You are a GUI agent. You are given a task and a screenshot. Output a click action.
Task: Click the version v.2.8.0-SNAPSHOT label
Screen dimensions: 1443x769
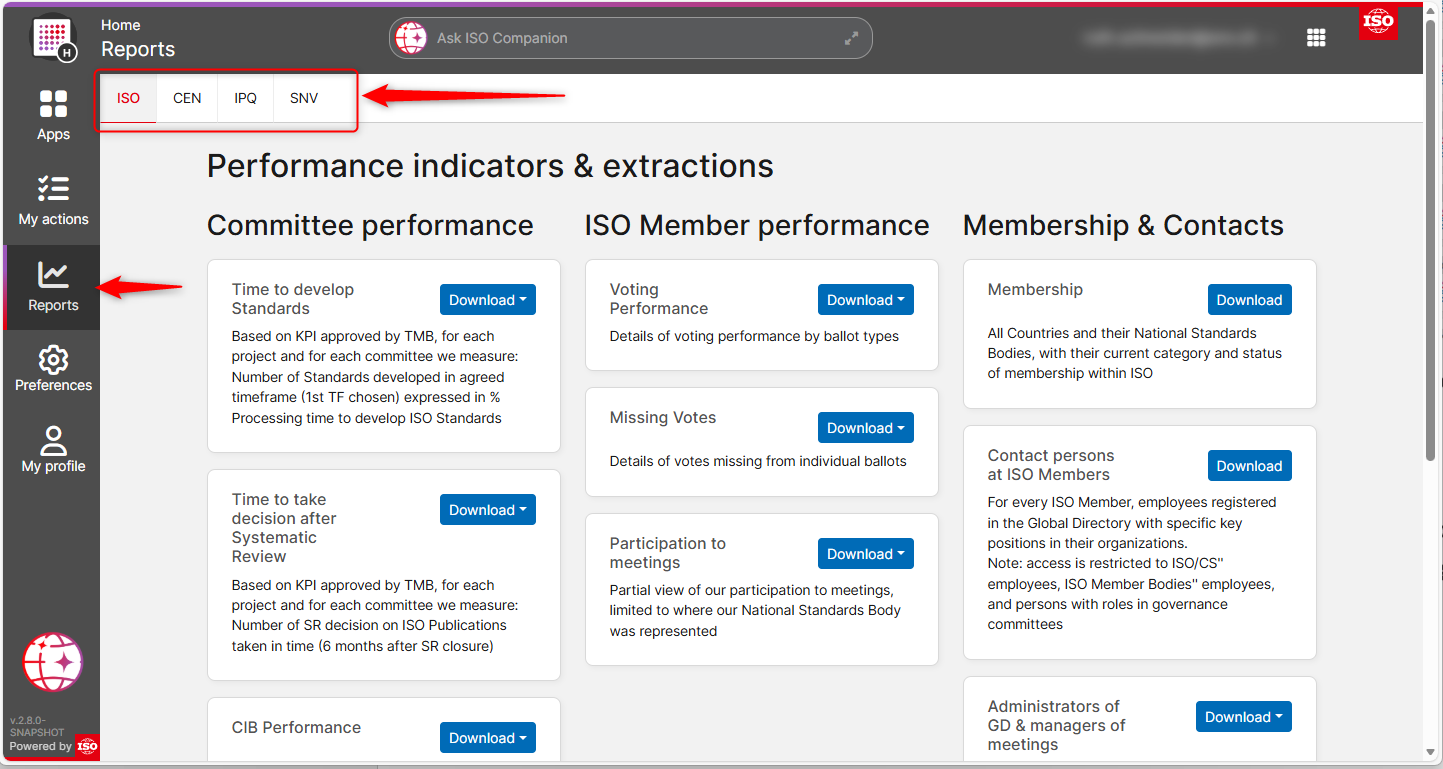coord(37,726)
